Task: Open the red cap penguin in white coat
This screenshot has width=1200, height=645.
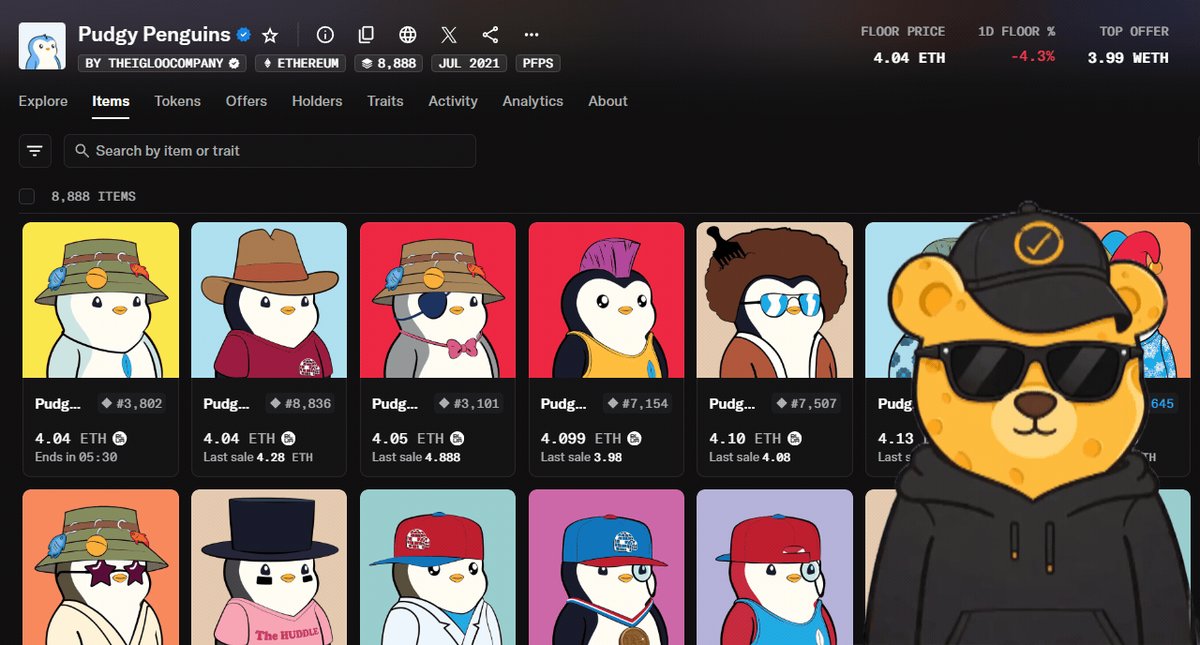Action: [x=438, y=567]
